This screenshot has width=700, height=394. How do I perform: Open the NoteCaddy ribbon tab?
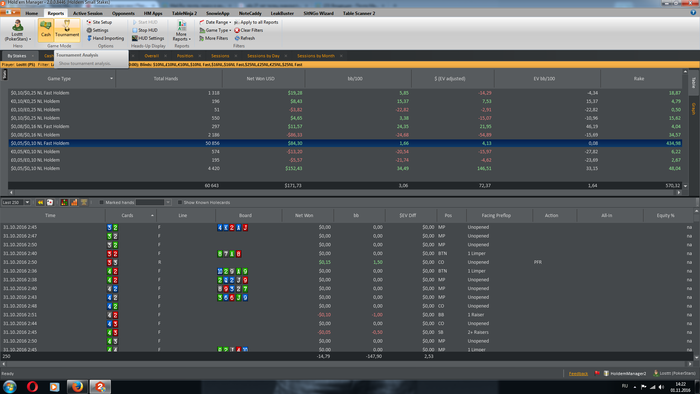[x=250, y=13]
